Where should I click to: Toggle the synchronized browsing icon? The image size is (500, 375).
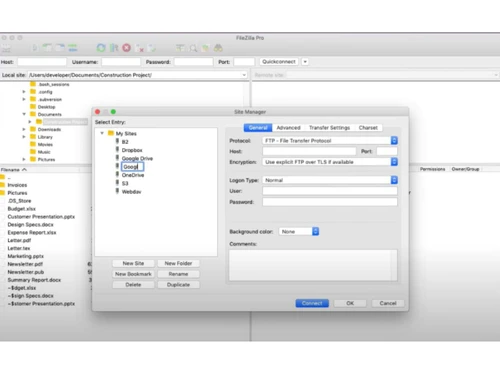tap(205, 49)
